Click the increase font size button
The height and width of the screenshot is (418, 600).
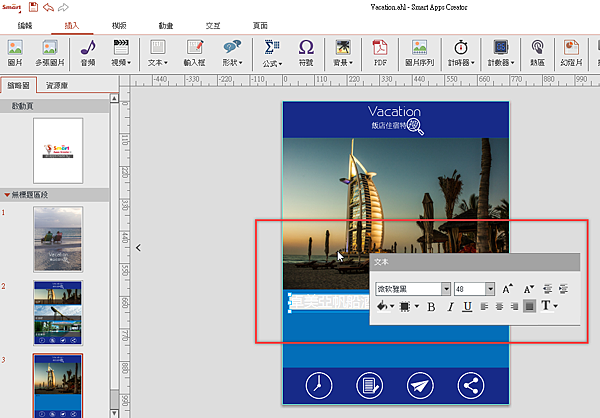click(507, 288)
